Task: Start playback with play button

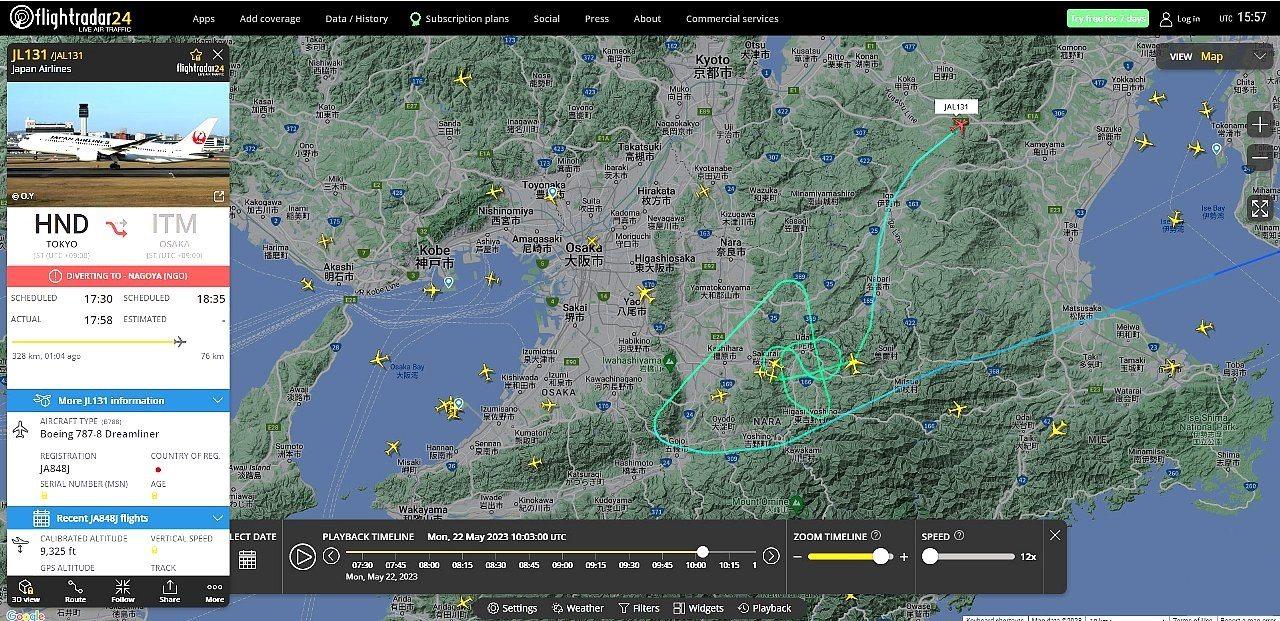Action: tap(302, 557)
